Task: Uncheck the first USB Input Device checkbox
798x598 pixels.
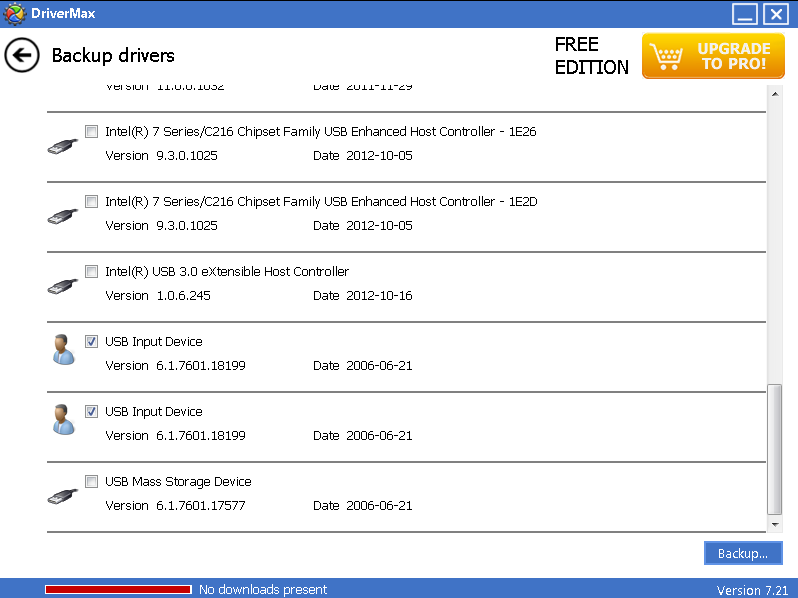Action: [x=92, y=341]
